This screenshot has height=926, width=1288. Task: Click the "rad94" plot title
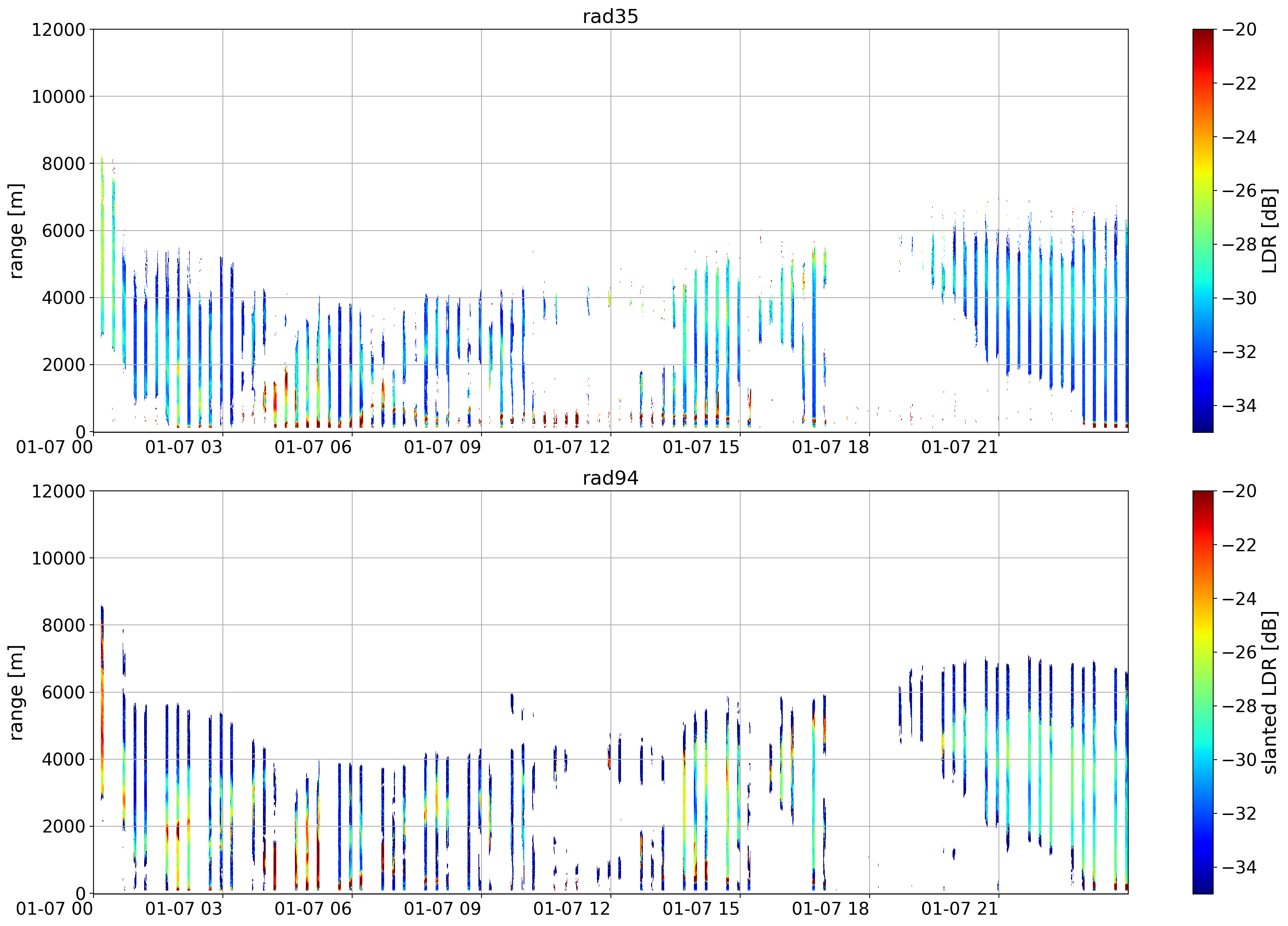(x=610, y=478)
